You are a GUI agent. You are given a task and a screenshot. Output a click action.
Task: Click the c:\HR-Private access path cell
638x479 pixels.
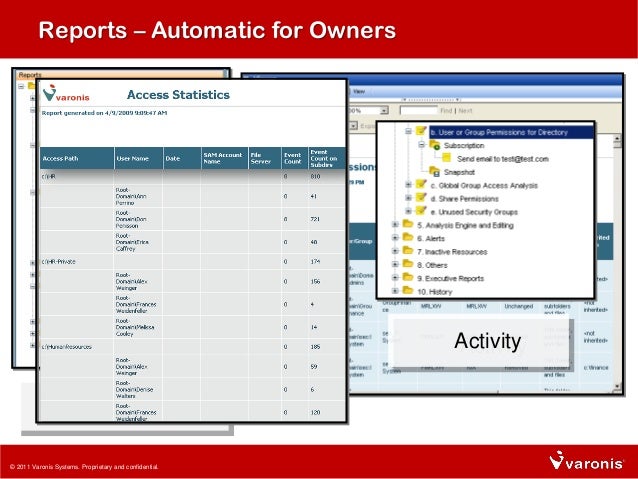pos(77,262)
